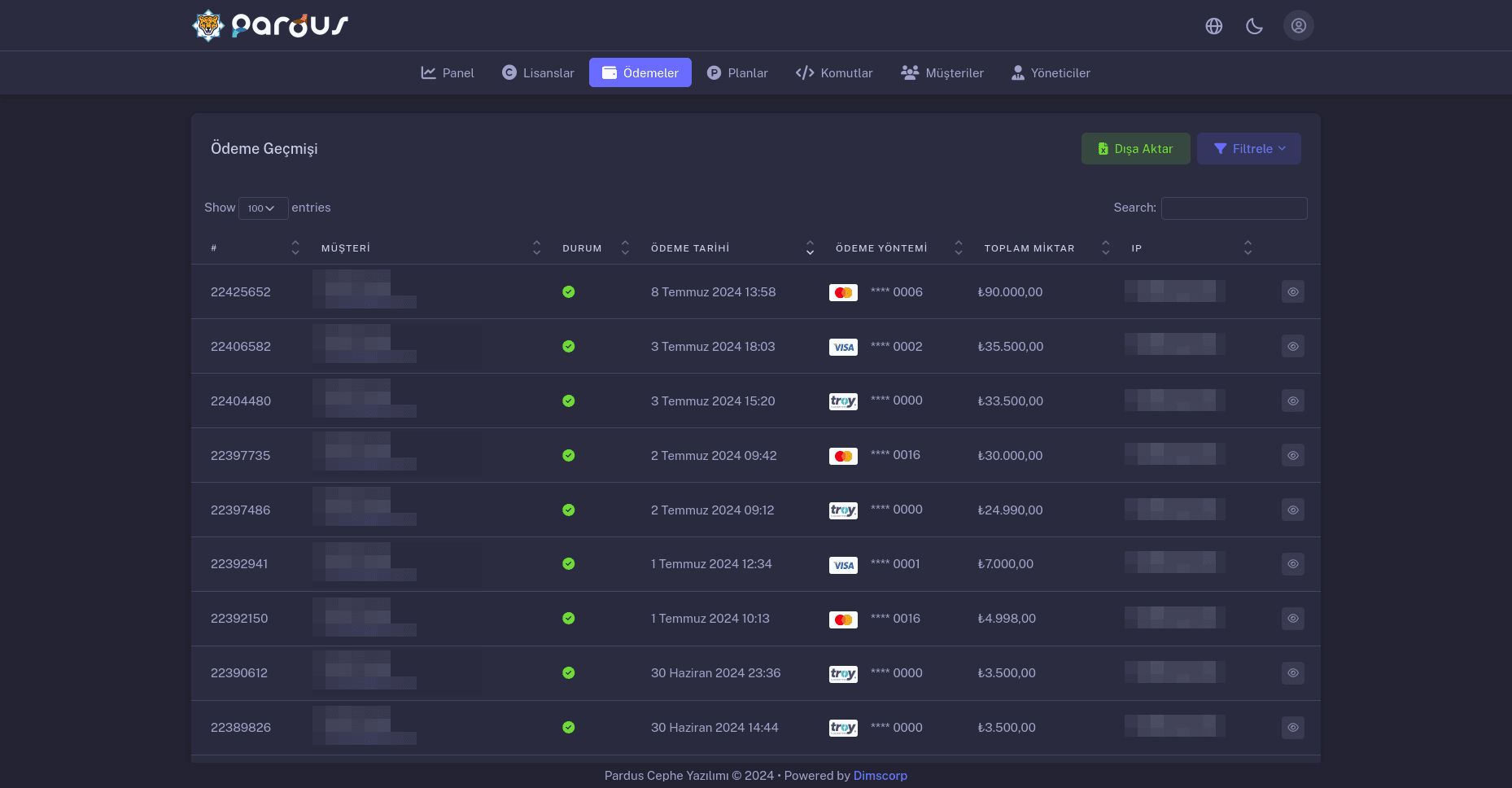Expand the Filtrele dropdown
The height and width of the screenshot is (788, 1512).
click(1248, 149)
